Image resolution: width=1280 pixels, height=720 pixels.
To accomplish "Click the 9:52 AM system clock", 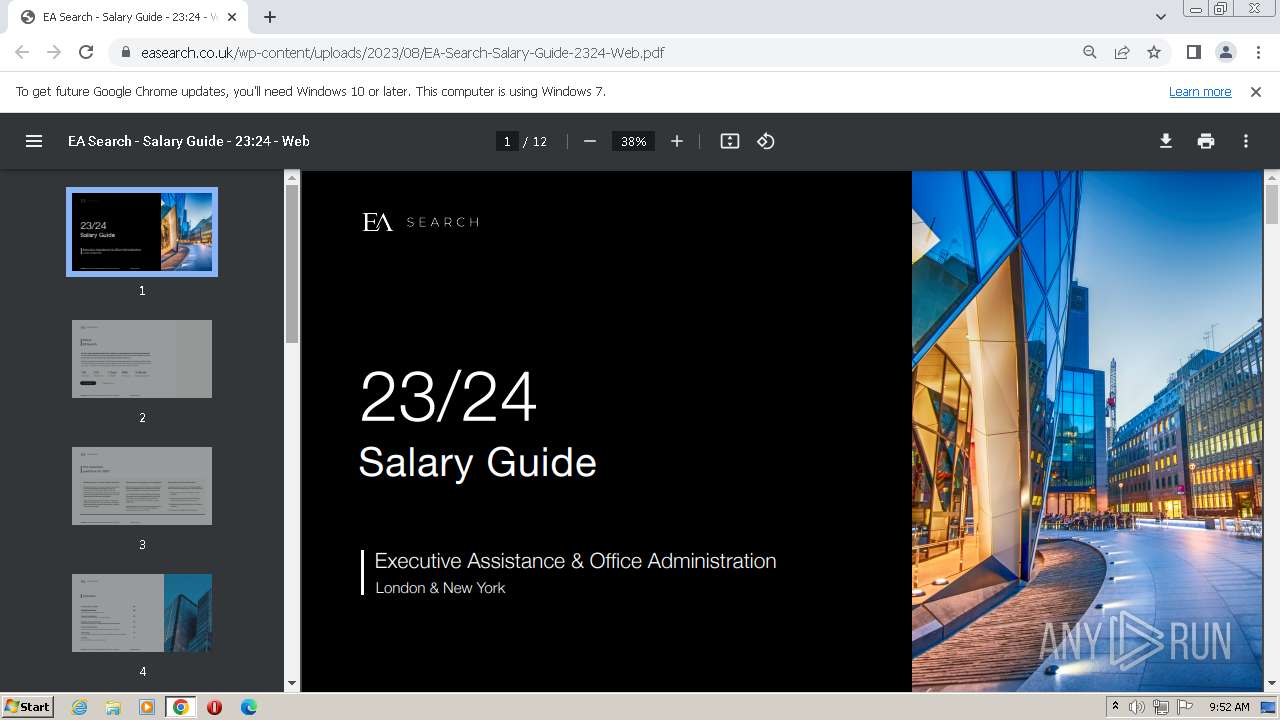I will point(1229,707).
